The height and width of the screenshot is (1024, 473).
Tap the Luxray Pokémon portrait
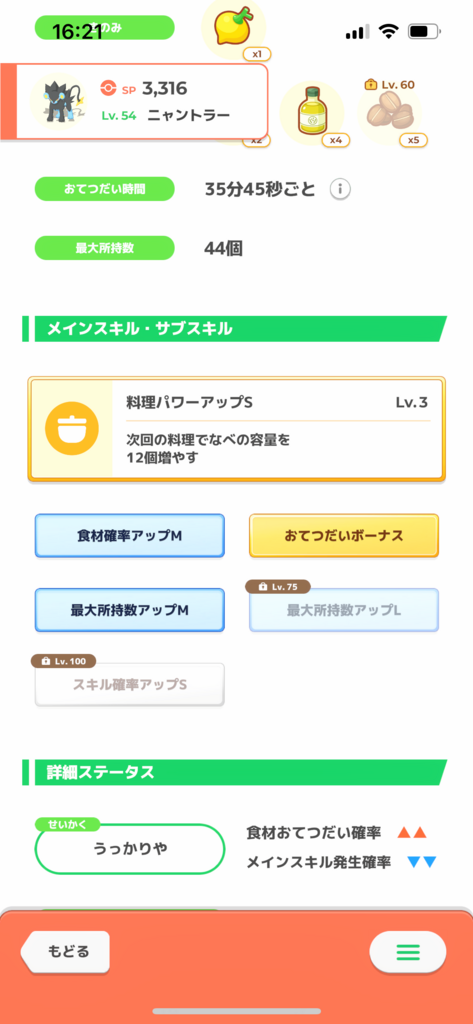tap(56, 101)
